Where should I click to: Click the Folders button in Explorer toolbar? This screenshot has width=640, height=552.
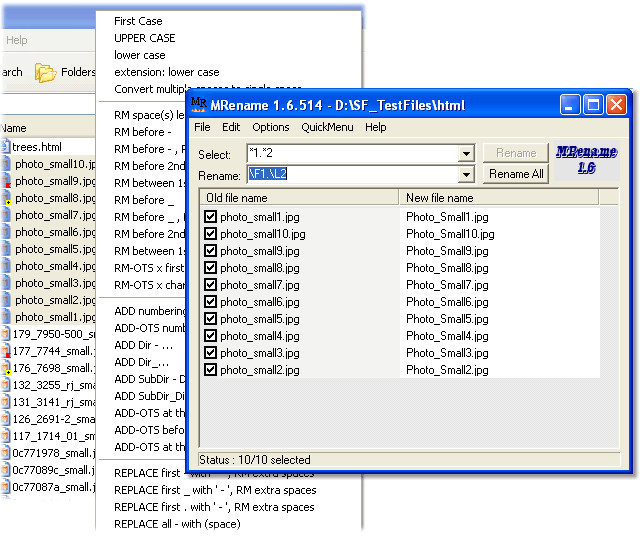[x=65, y=73]
